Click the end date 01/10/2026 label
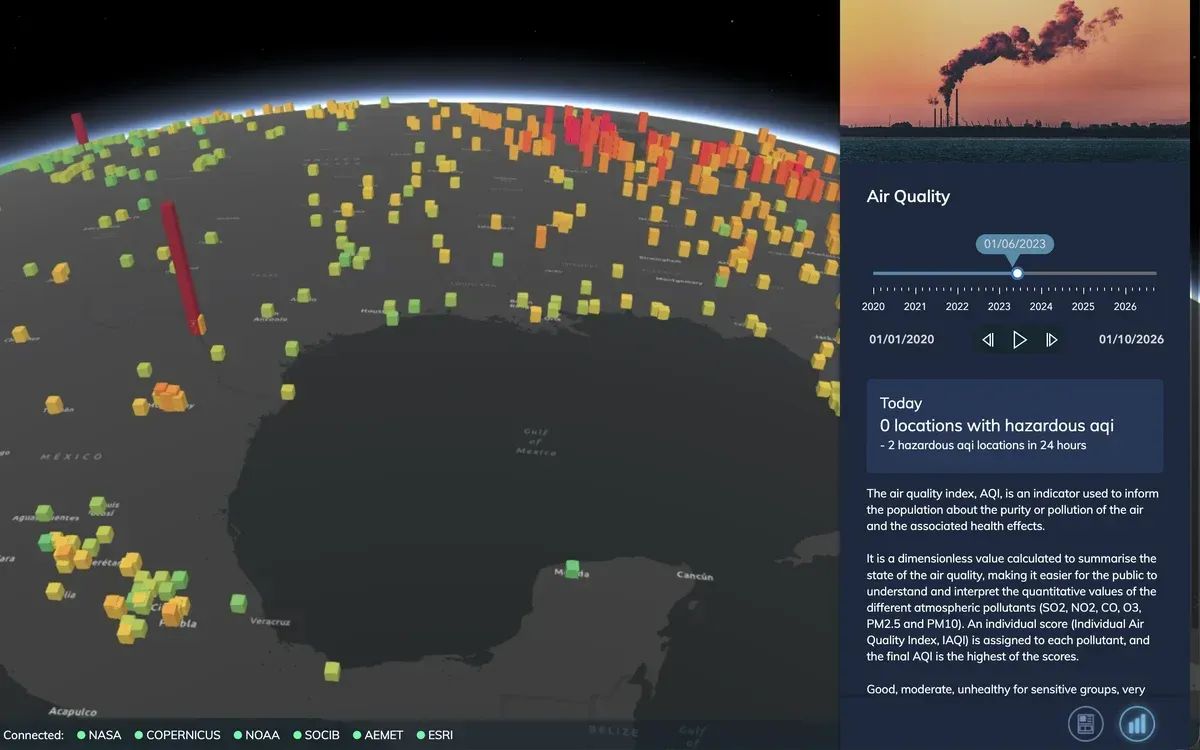The image size is (1200, 750). click(x=1131, y=340)
